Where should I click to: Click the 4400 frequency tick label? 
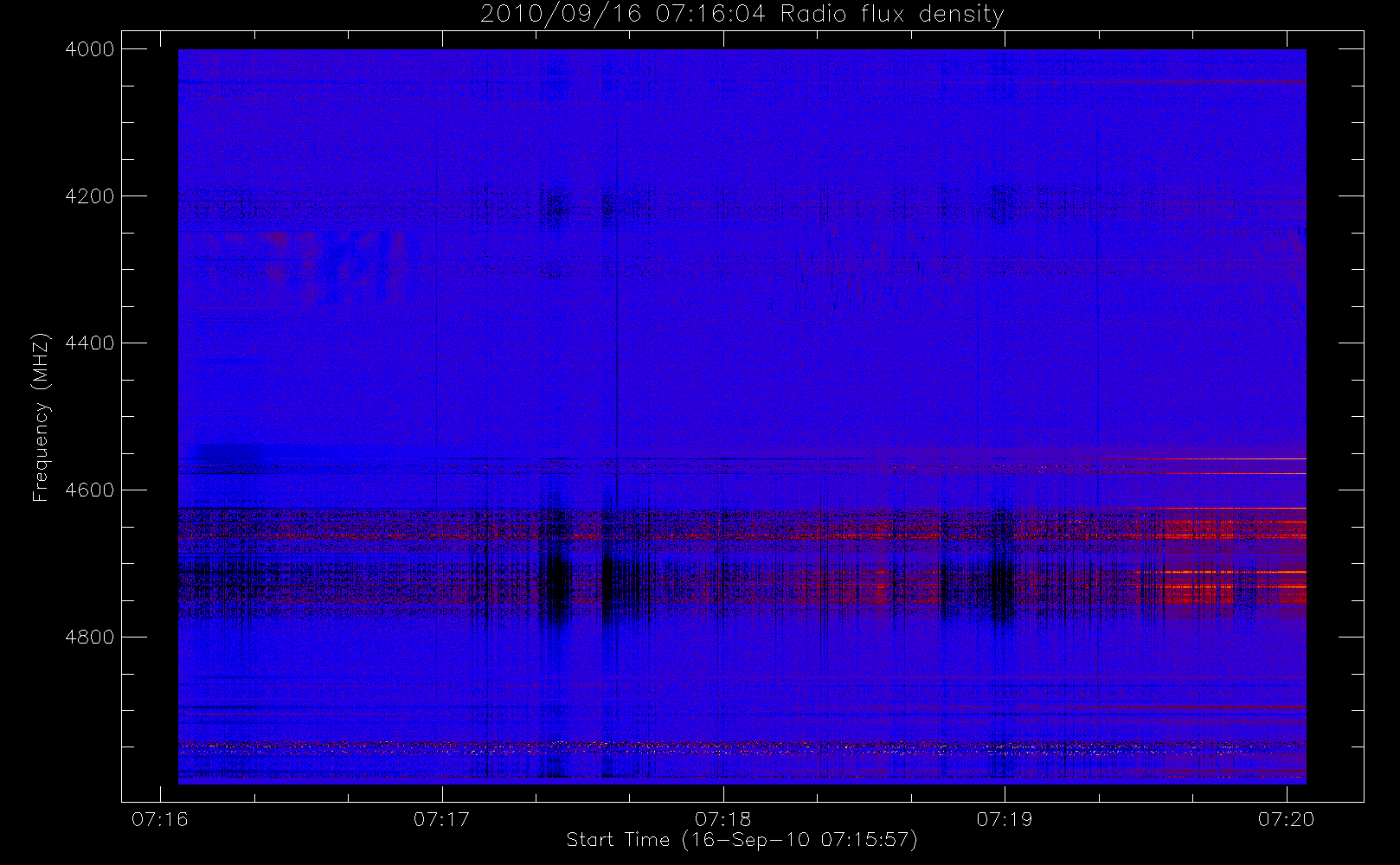pos(89,343)
